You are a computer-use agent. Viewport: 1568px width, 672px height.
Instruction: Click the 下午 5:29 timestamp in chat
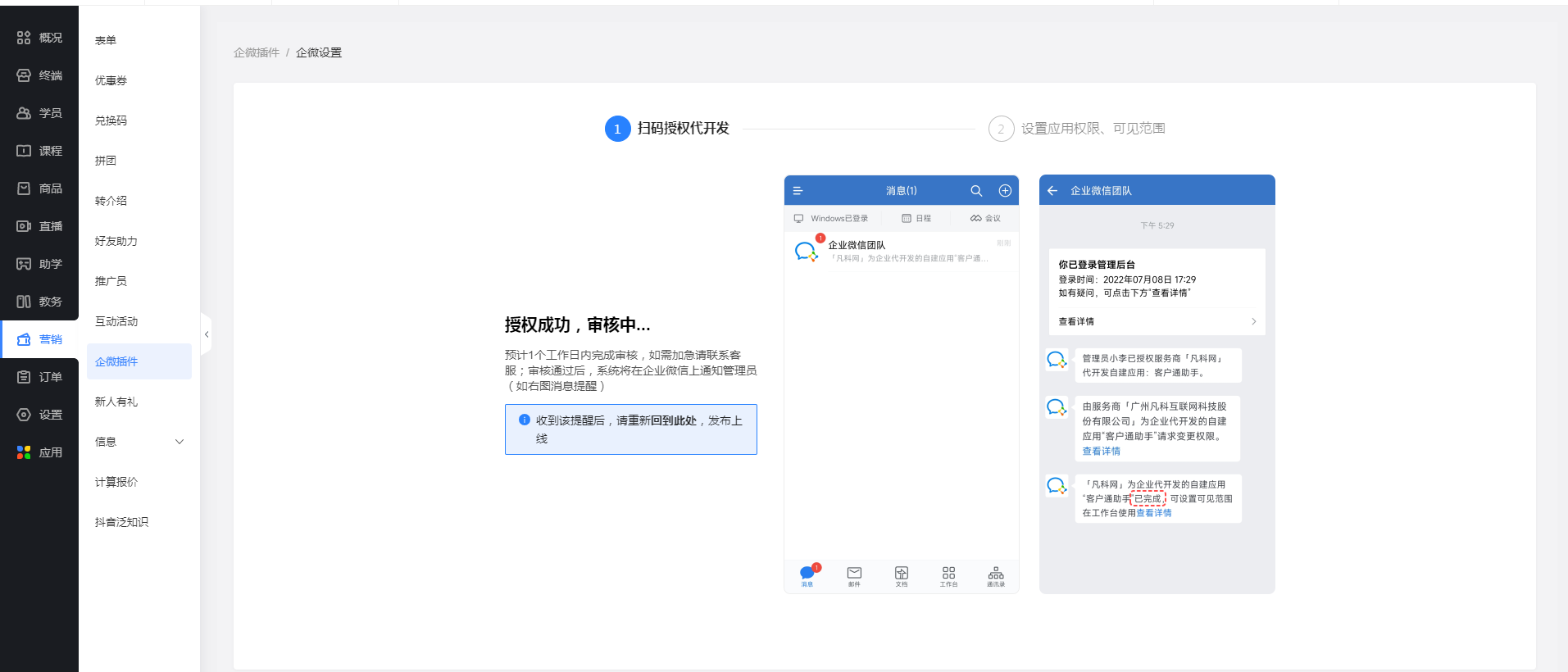tap(1157, 225)
